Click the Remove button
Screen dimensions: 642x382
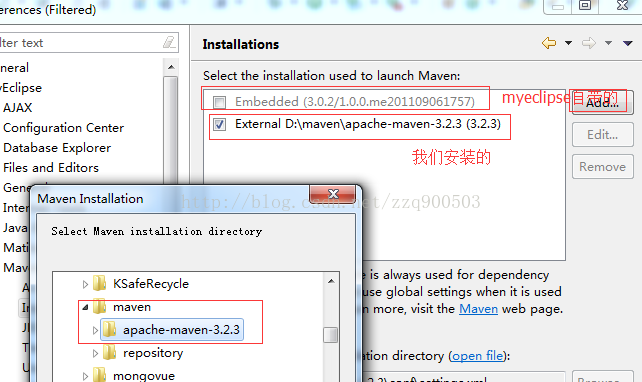click(x=602, y=167)
